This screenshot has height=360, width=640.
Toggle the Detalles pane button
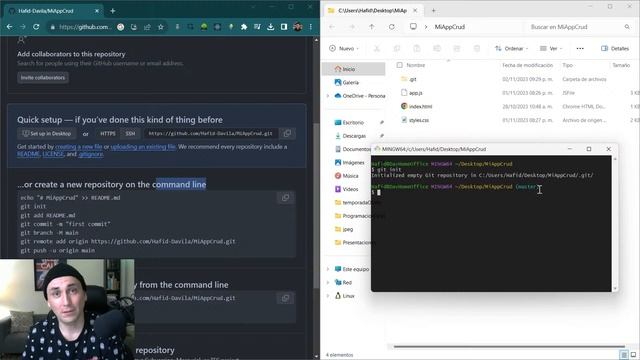[x=615, y=49]
